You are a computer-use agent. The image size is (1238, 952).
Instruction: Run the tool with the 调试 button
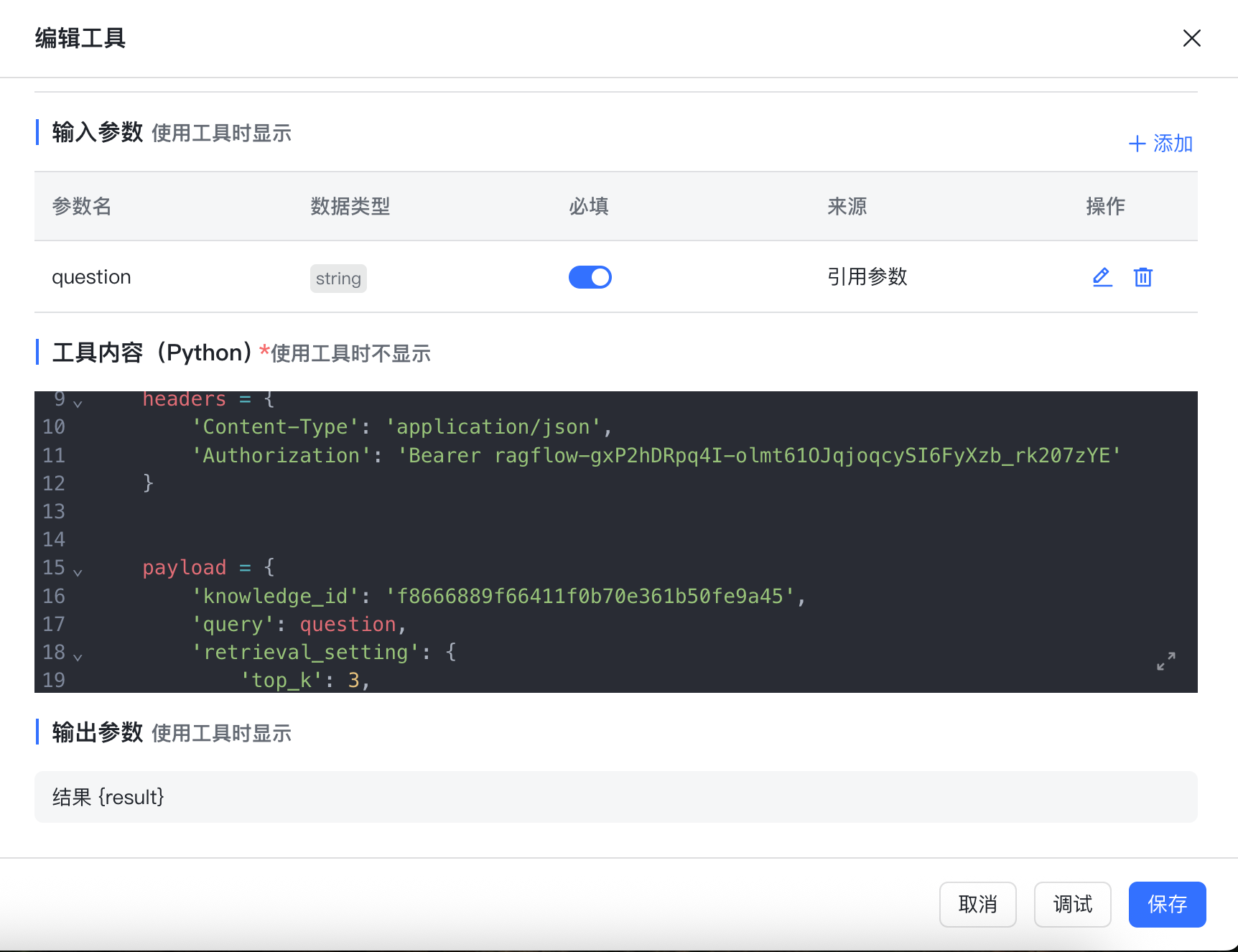pyautogui.click(x=1072, y=905)
